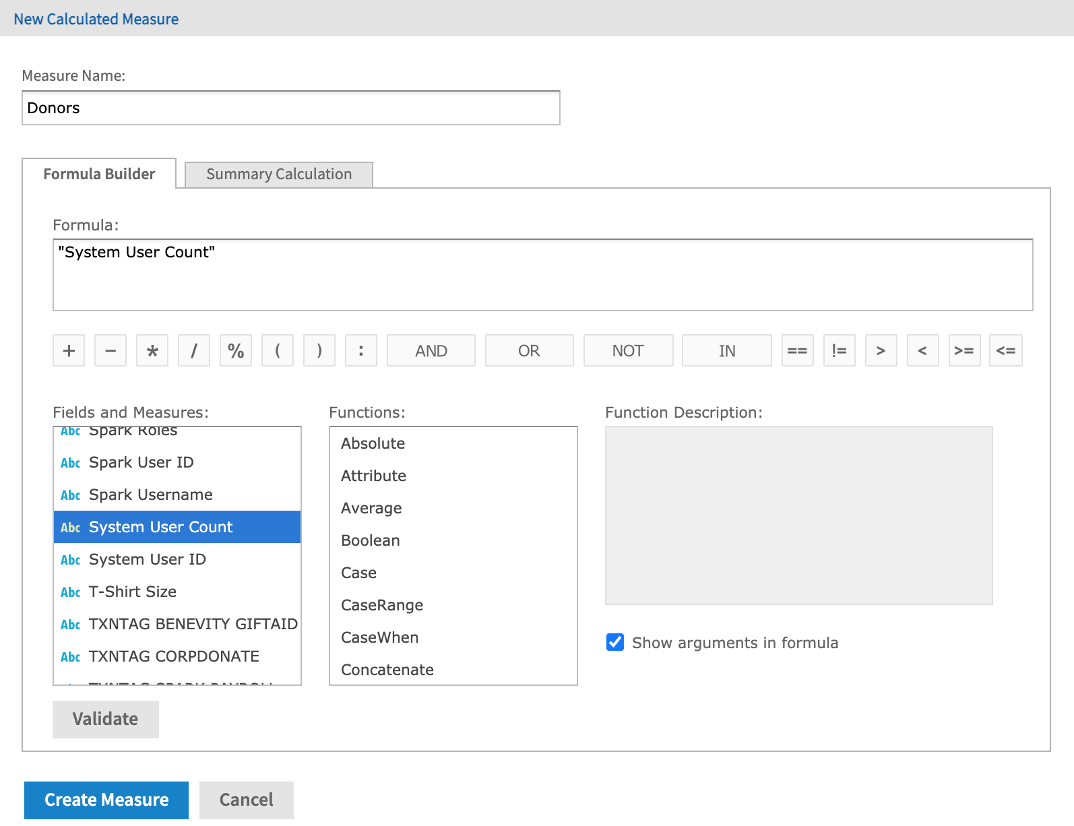Image resolution: width=1074 pixels, height=826 pixels.
Task: Insert the IN operator
Action: 727,351
